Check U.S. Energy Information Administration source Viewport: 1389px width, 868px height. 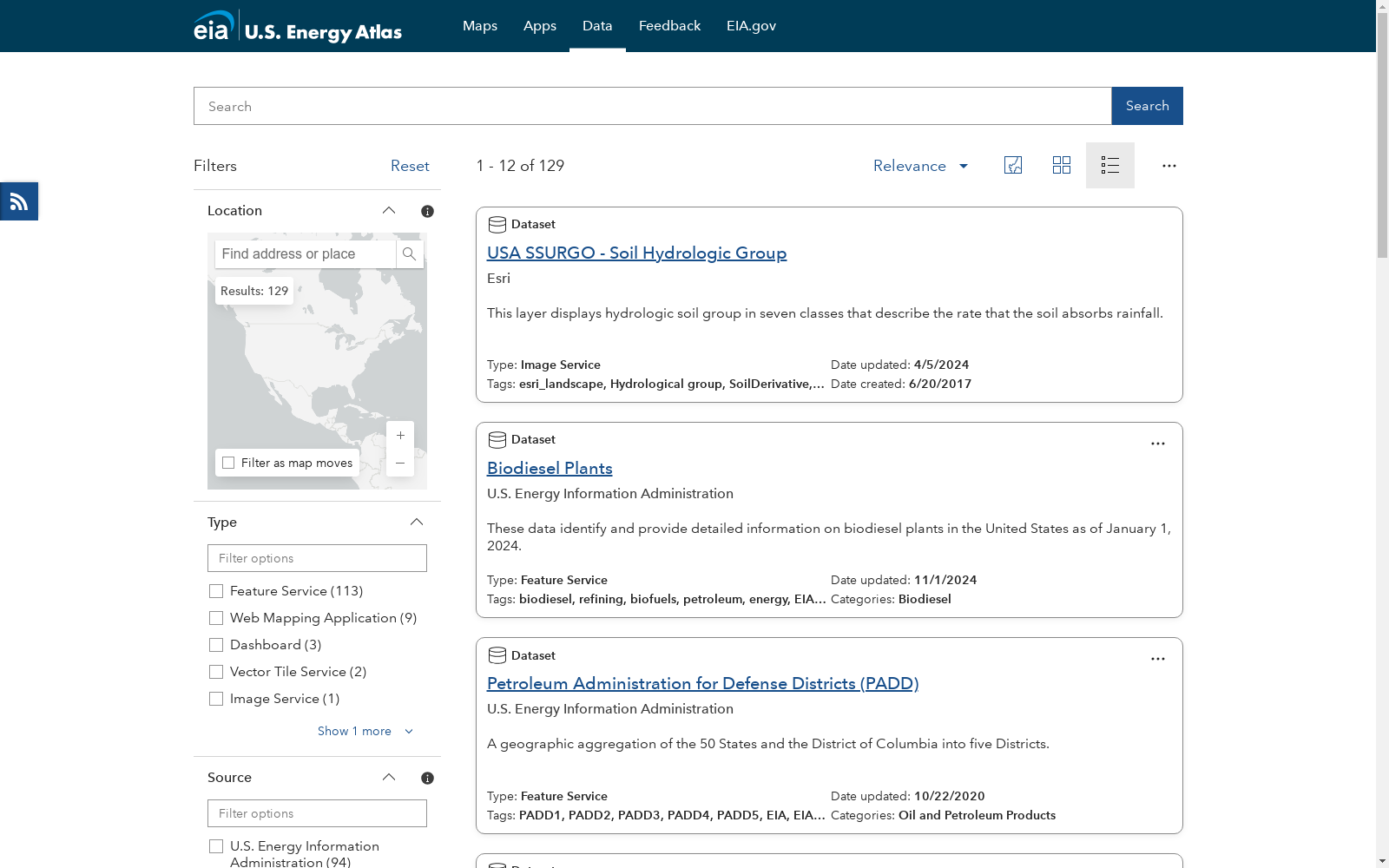click(216, 846)
